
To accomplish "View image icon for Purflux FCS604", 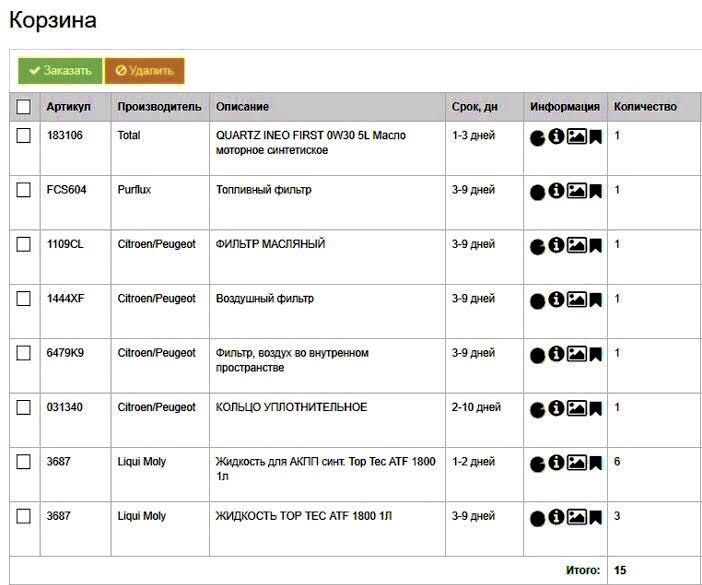I will [577, 191].
